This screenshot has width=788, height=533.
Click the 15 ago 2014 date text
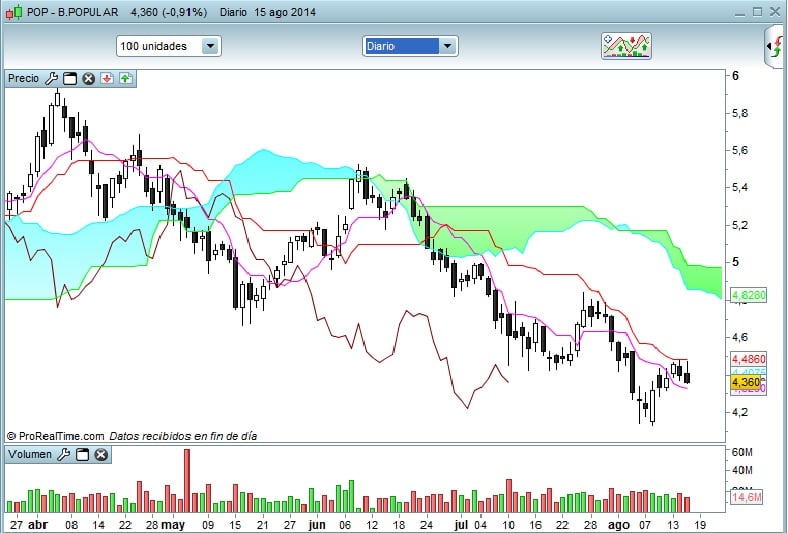click(x=285, y=12)
